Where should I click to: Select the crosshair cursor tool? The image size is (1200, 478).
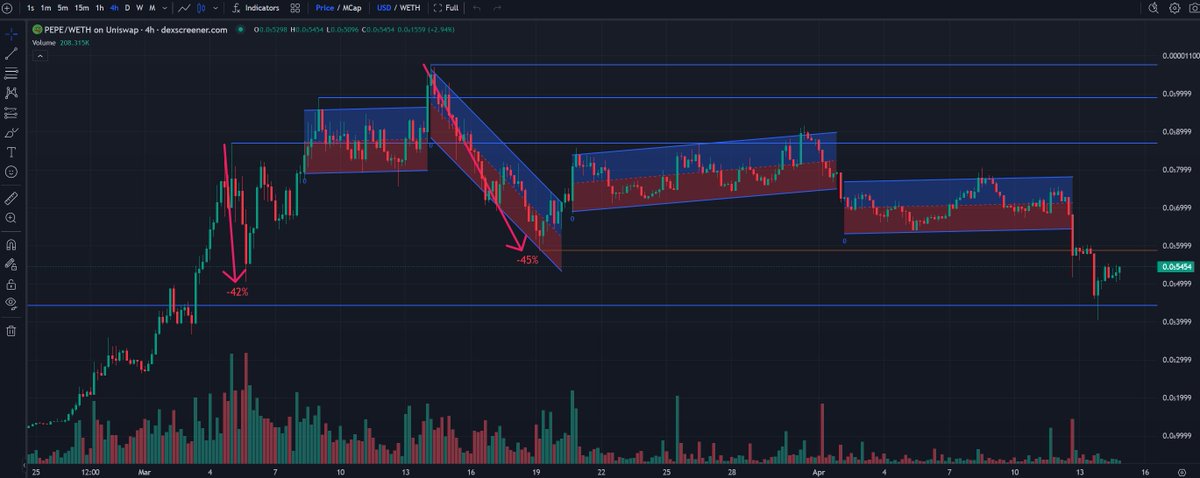click(11, 32)
